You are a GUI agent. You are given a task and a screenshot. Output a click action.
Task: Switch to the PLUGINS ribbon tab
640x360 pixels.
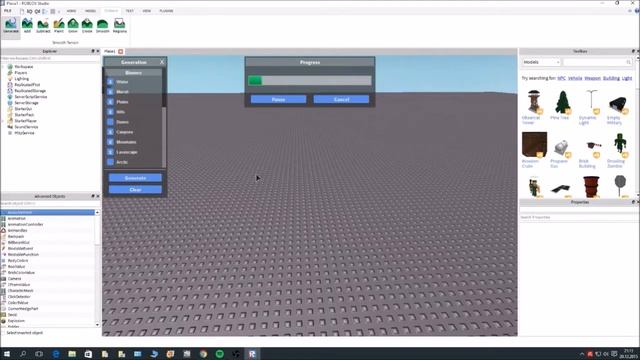point(166,11)
